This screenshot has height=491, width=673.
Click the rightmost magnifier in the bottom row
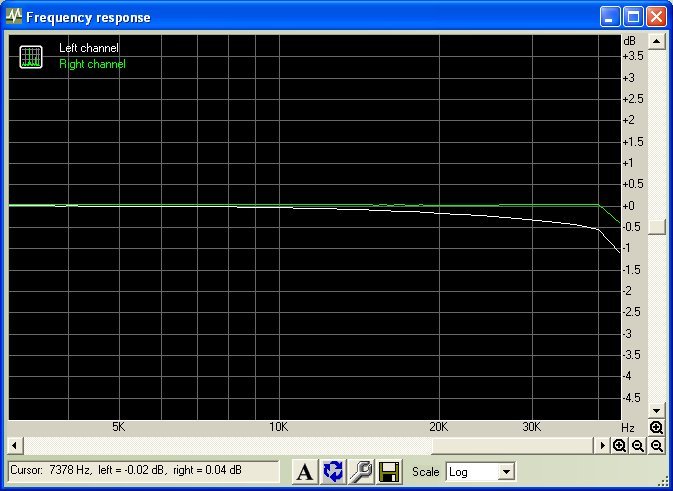(x=656, y=446)
